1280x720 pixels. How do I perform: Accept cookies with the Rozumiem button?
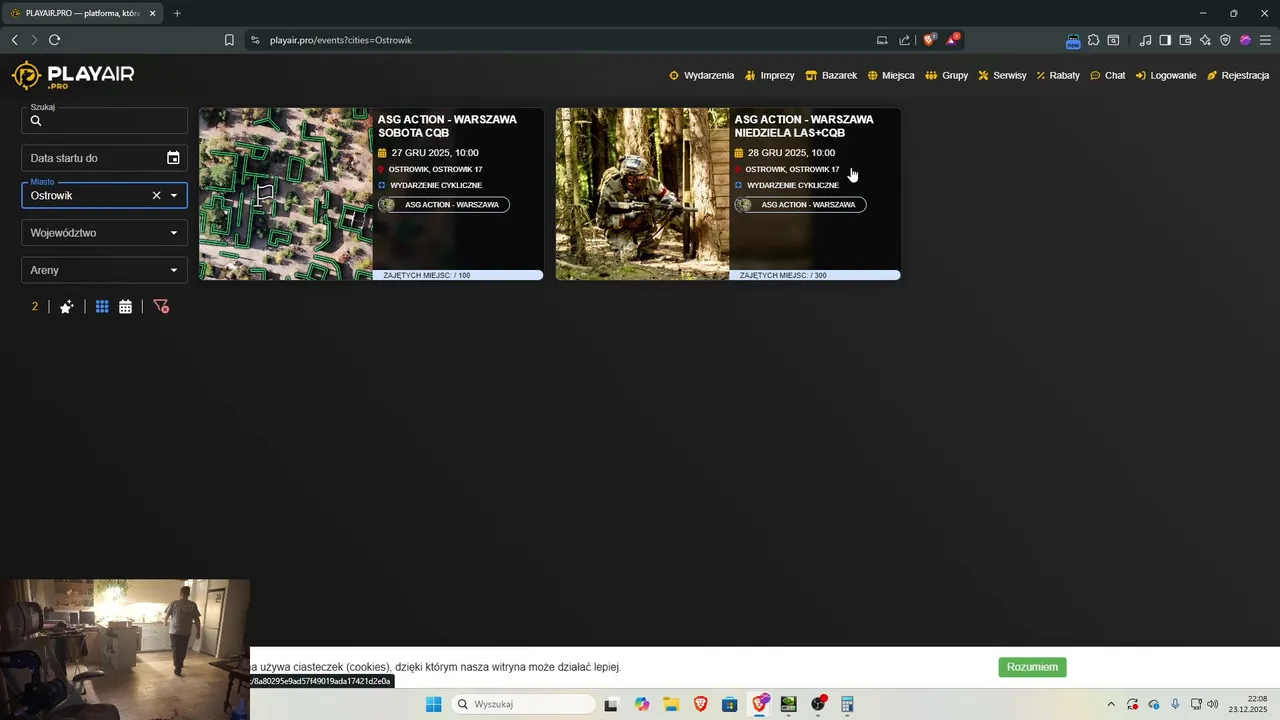pos(1032,667)
